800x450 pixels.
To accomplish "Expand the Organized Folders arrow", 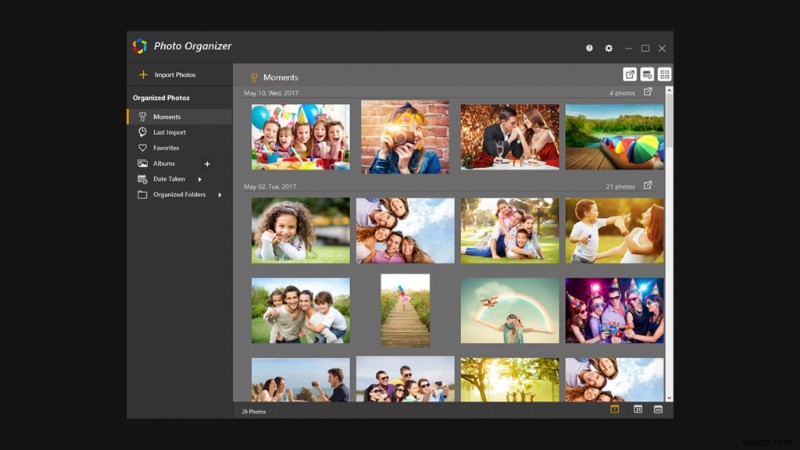I will tap(220, 195).
